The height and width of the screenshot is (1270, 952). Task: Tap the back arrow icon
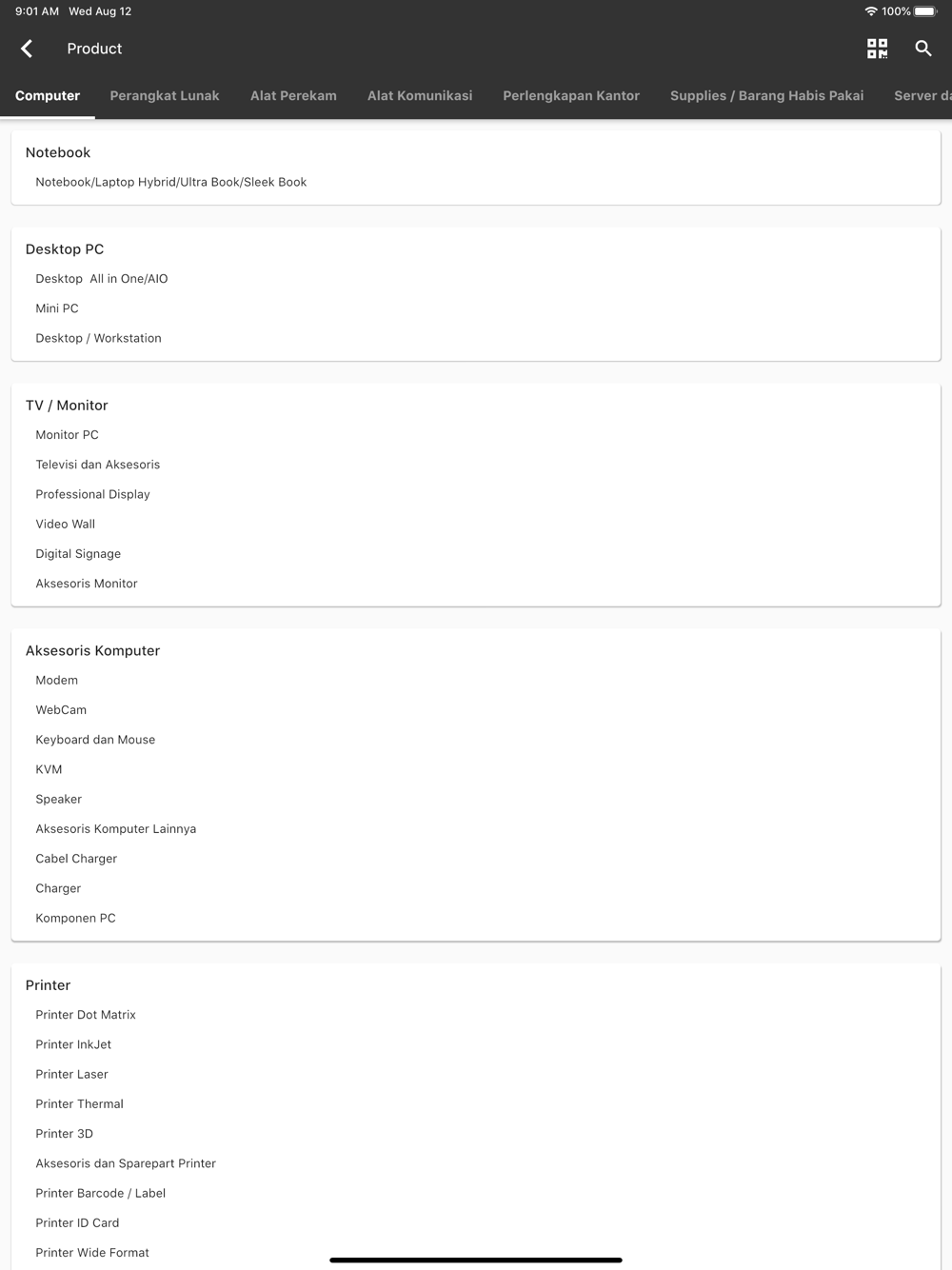27,49
